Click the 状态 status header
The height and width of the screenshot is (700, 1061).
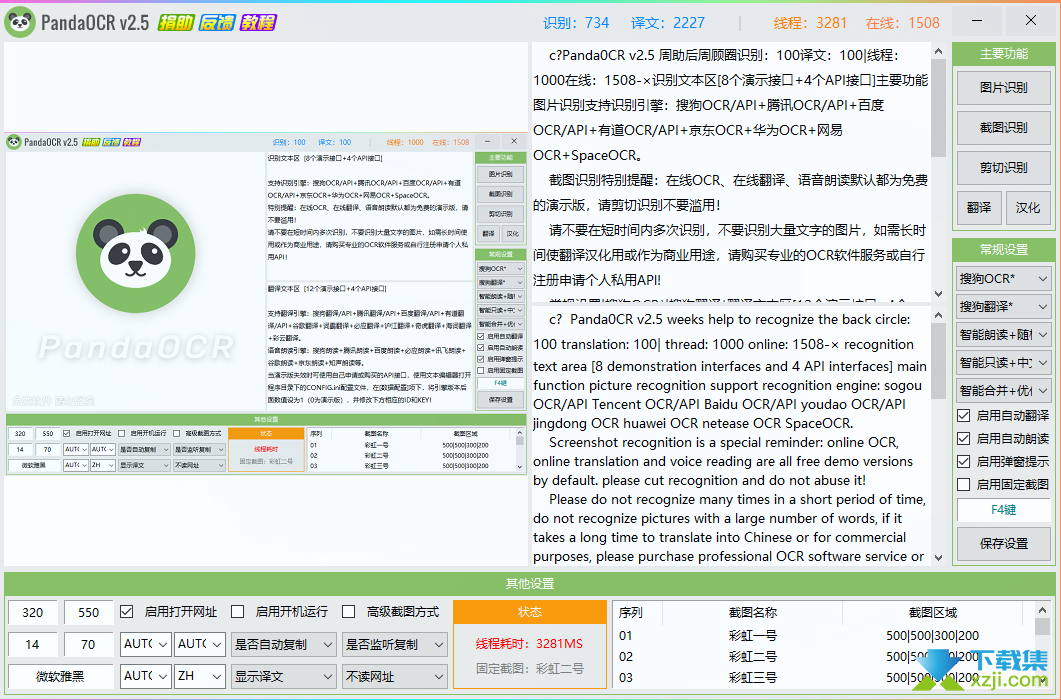pos(530,612)
